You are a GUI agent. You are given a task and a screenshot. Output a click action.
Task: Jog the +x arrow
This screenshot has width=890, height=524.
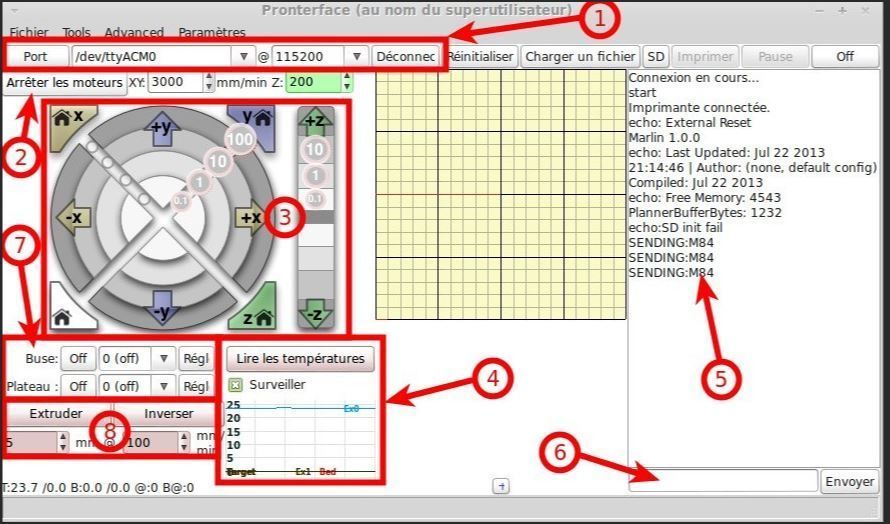point(251,217)
